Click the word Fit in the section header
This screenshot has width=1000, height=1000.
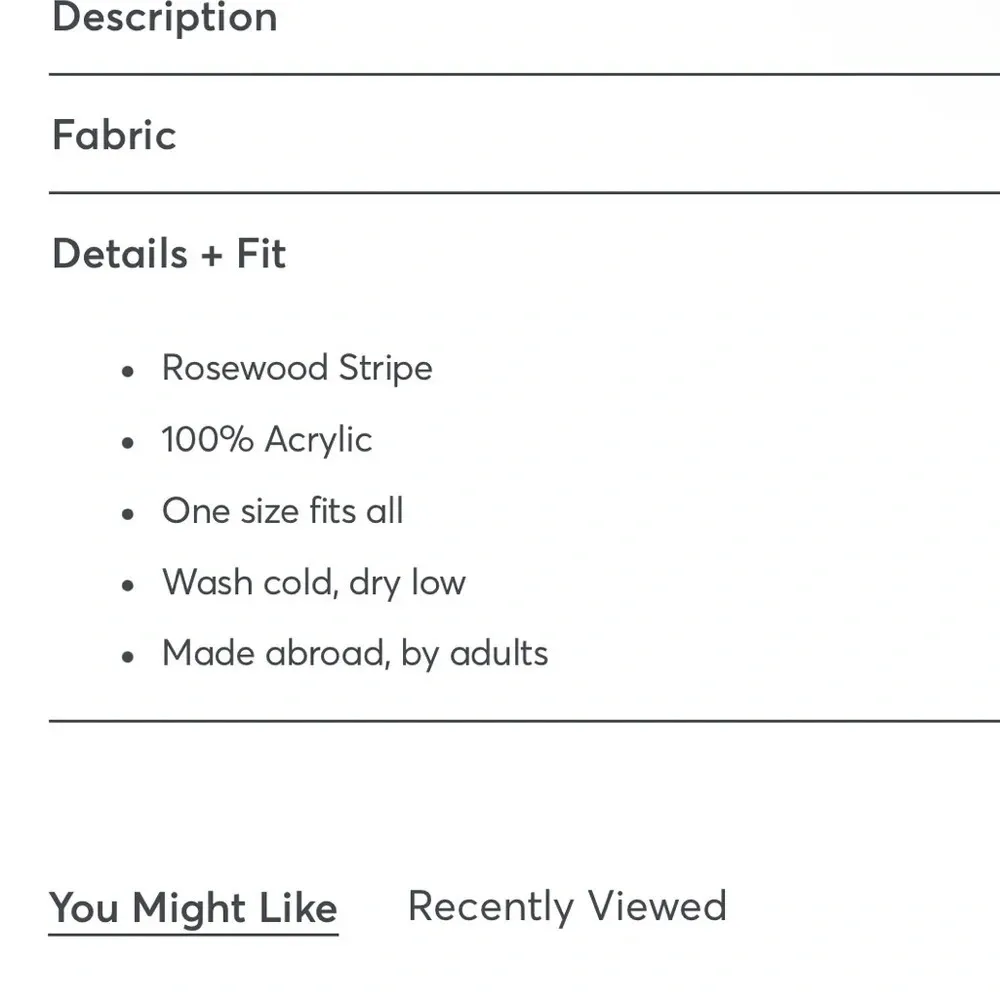[x=261, y=254]
